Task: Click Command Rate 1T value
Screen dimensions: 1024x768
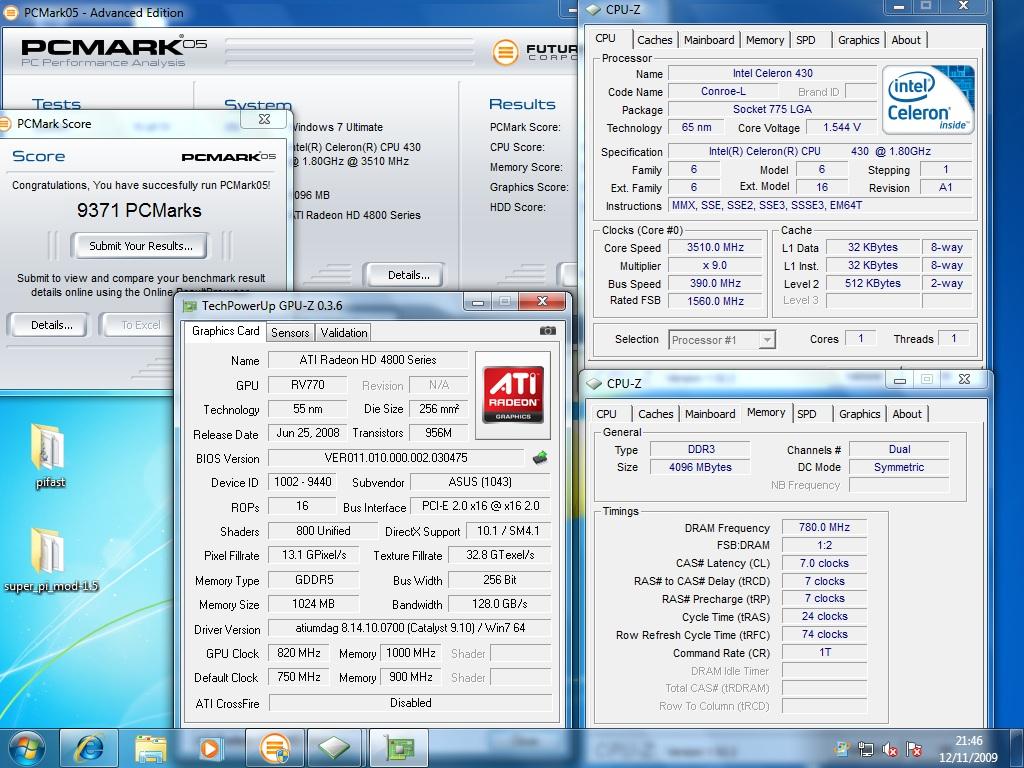Action: coord(824,652)
